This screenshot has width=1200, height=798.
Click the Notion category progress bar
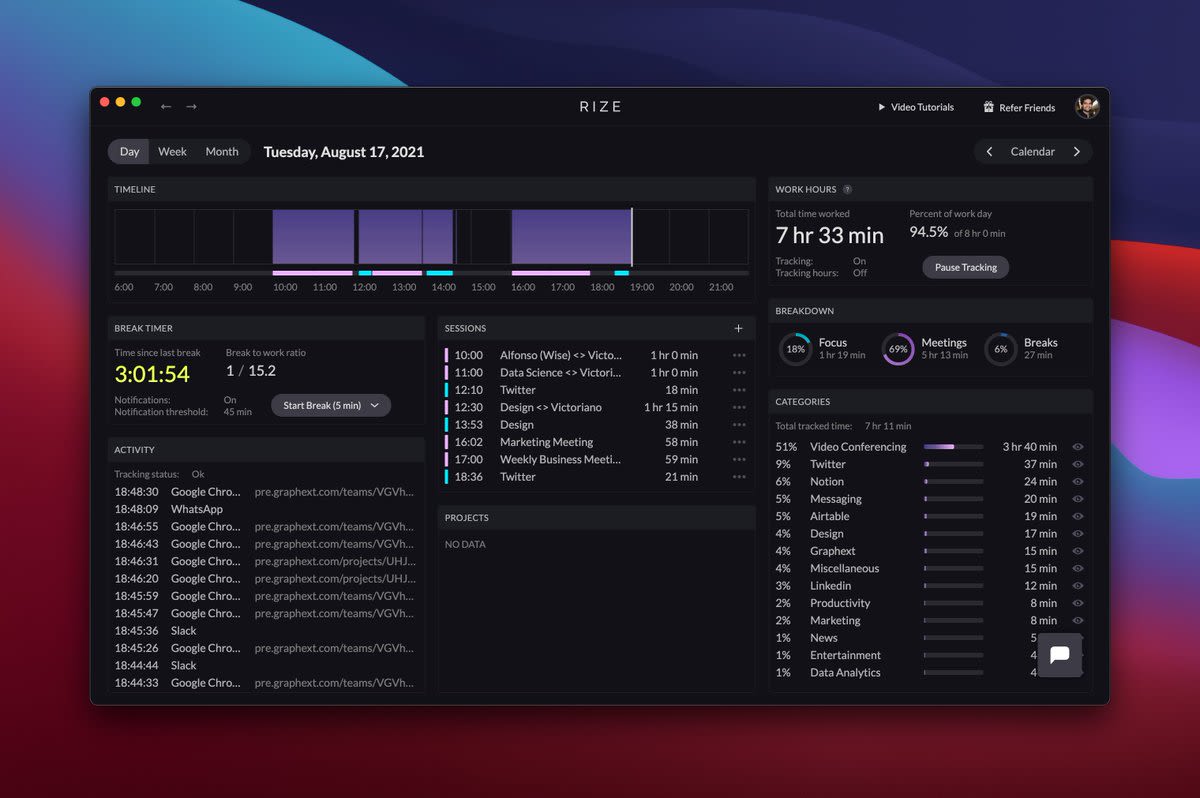coord(954,482)
